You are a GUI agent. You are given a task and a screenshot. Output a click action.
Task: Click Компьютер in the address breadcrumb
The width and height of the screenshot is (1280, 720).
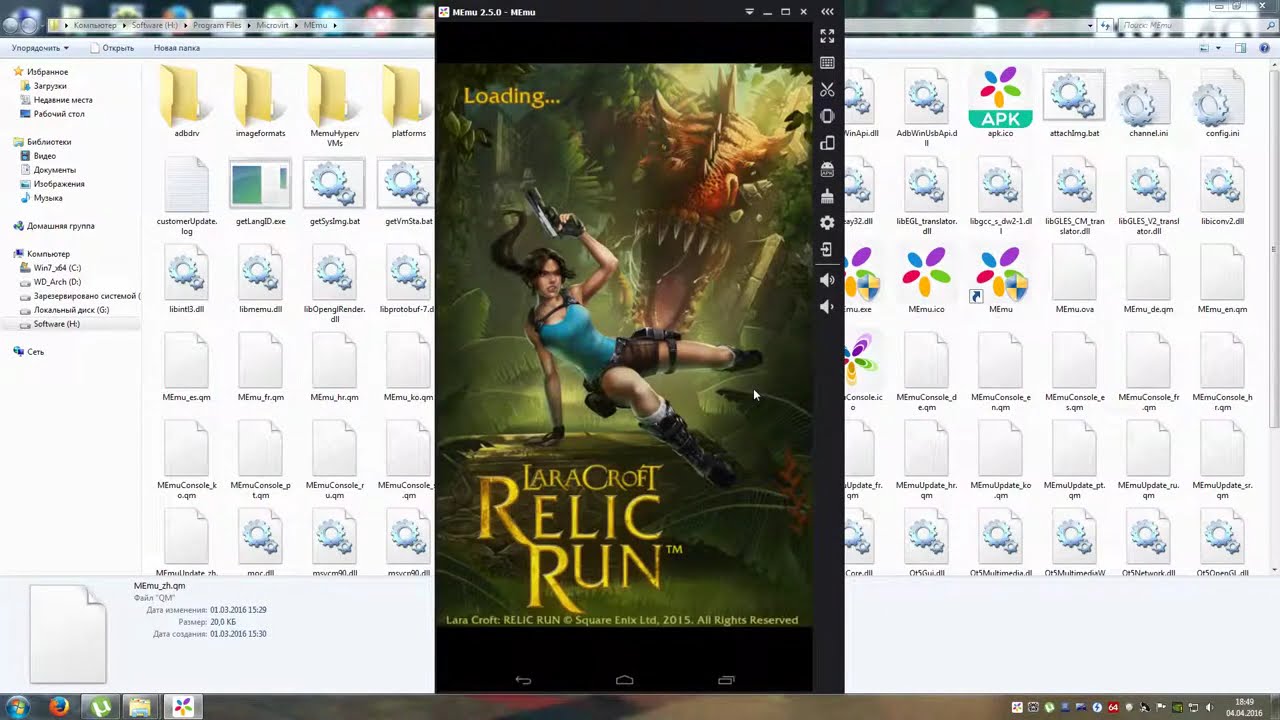coord(95,25)
